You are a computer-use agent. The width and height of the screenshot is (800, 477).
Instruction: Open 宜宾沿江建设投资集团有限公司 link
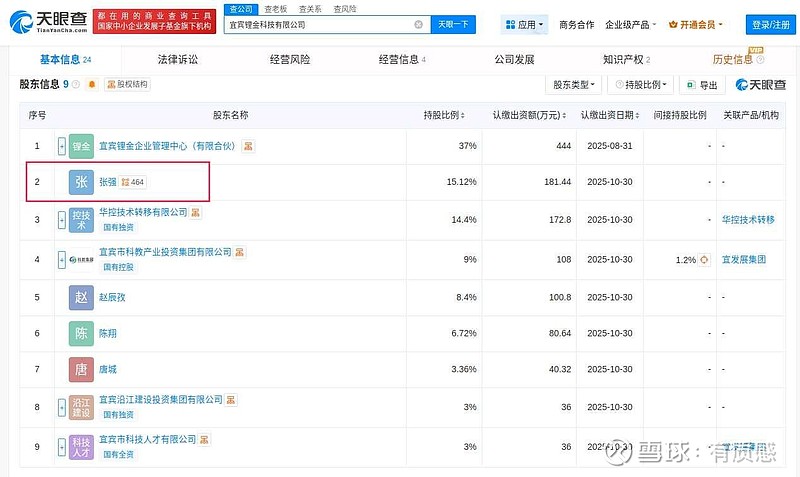161,399
